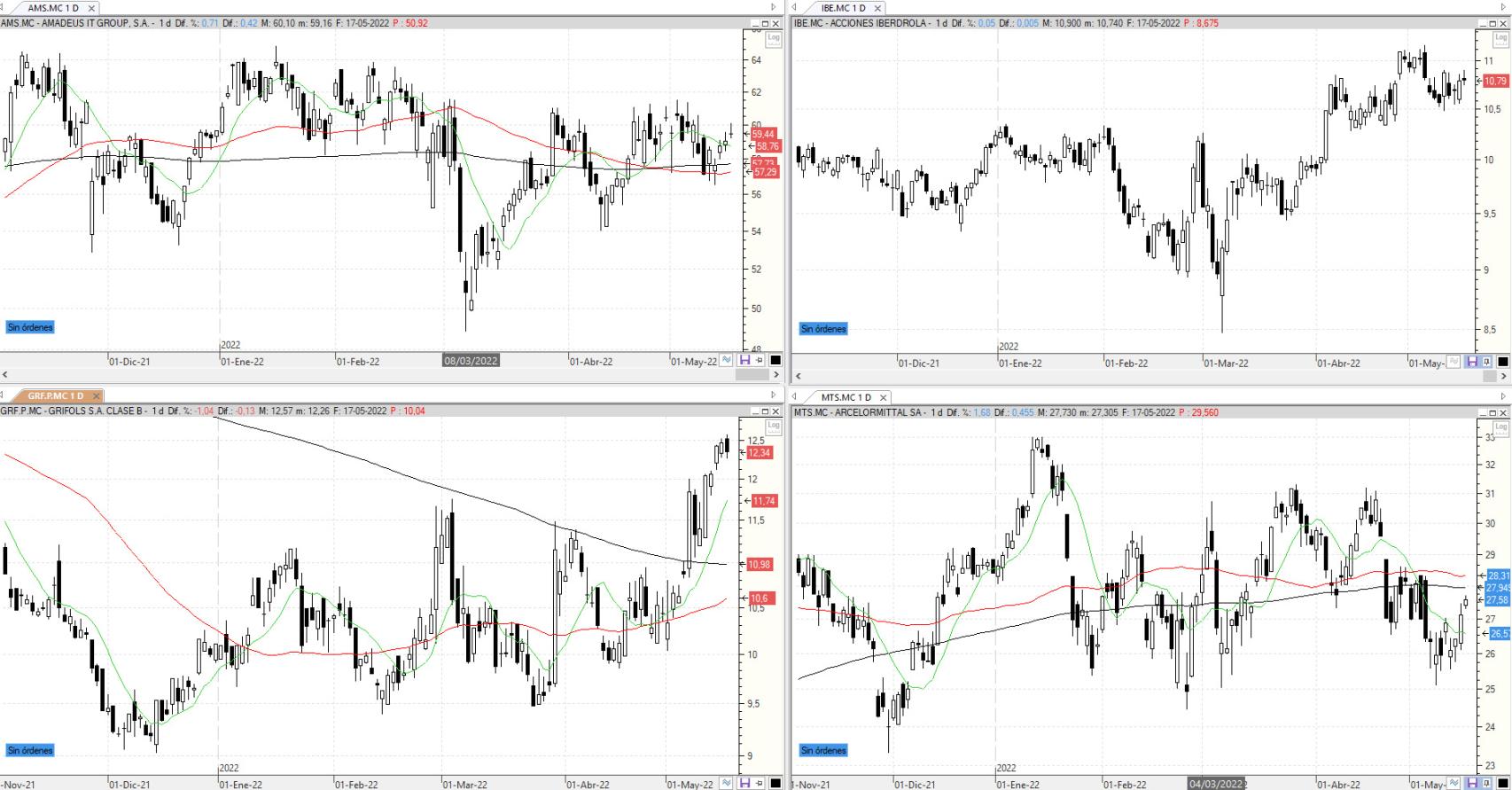This screenshot has width=1512, height=790.
Task: Maximize the ArcelorMittal chart window
Action: tap(1492, 413)
